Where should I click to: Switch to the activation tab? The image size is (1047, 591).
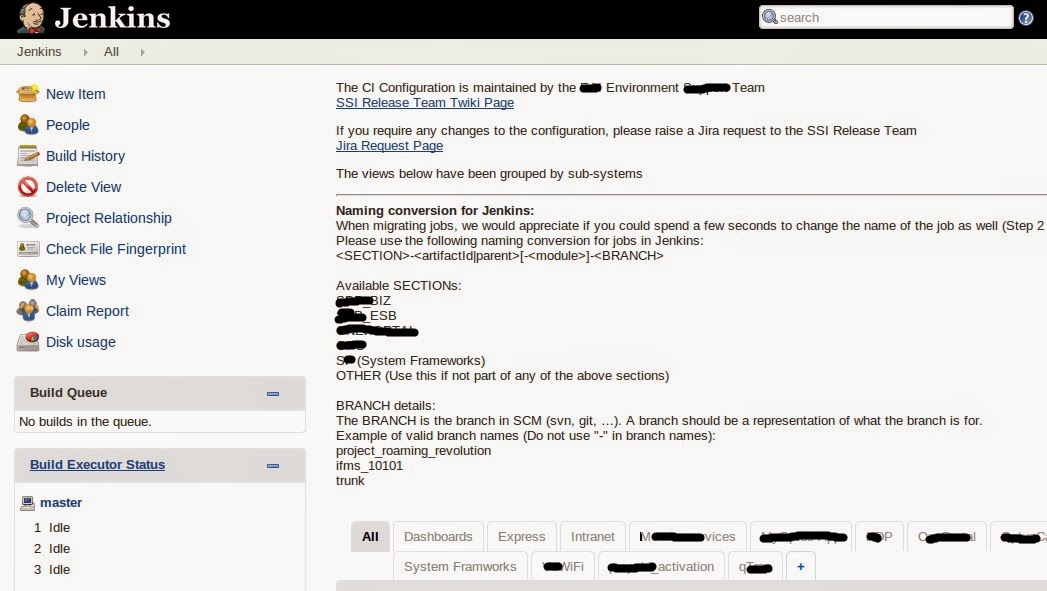[661, 567]
